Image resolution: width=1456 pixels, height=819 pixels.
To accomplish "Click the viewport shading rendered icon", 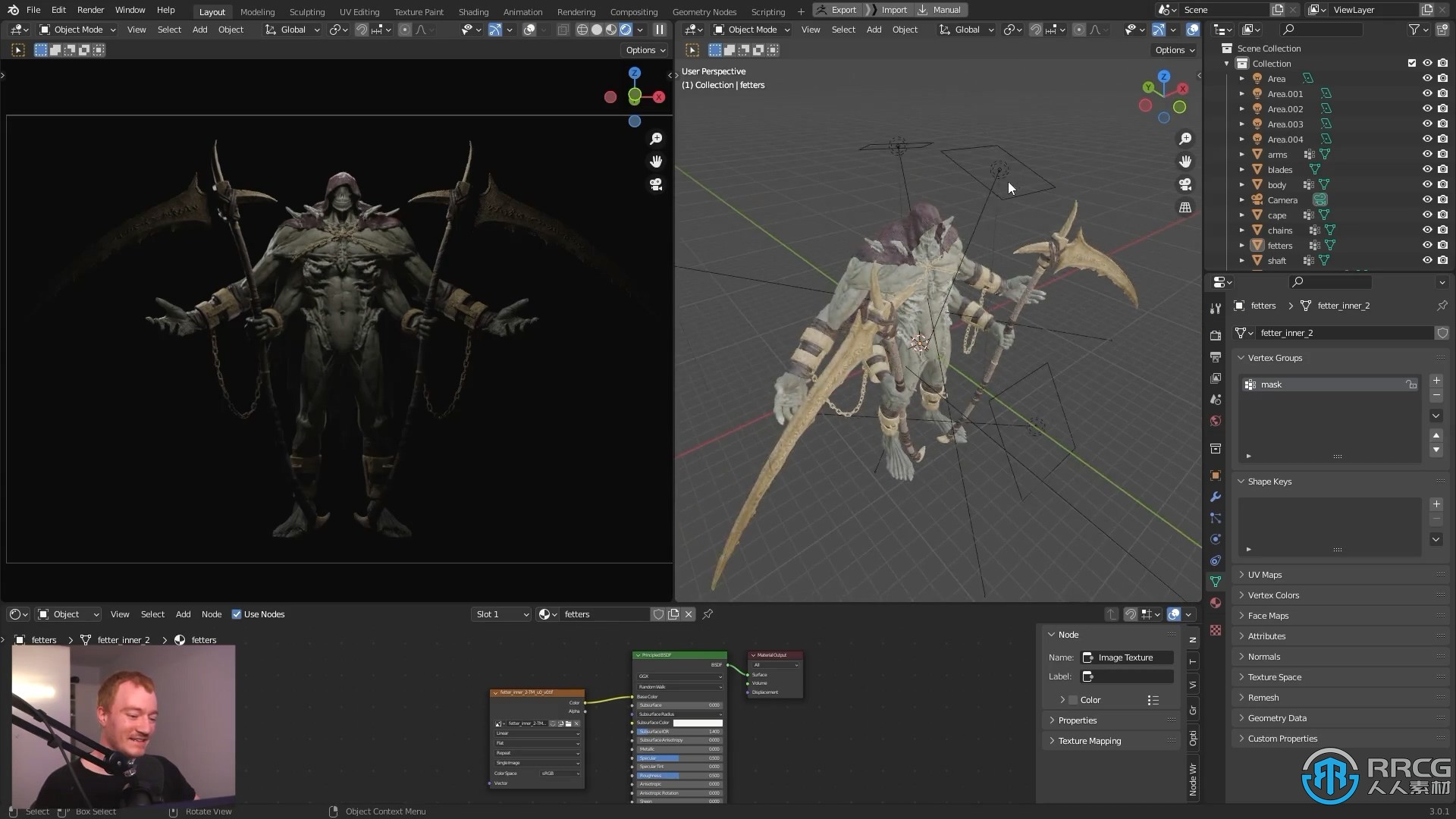I will click(x=626, y=29).
